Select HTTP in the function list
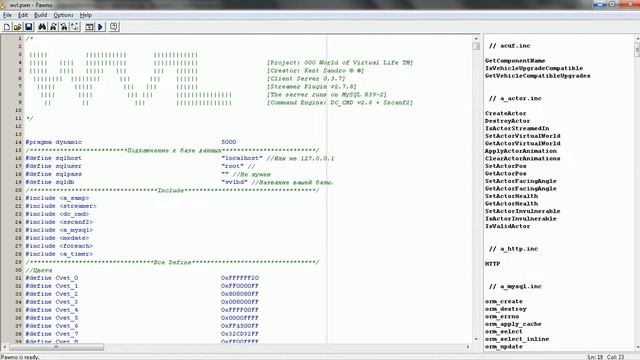Image resolution: width=640 pixels, height=360 pixels. [x=492, y=264]
